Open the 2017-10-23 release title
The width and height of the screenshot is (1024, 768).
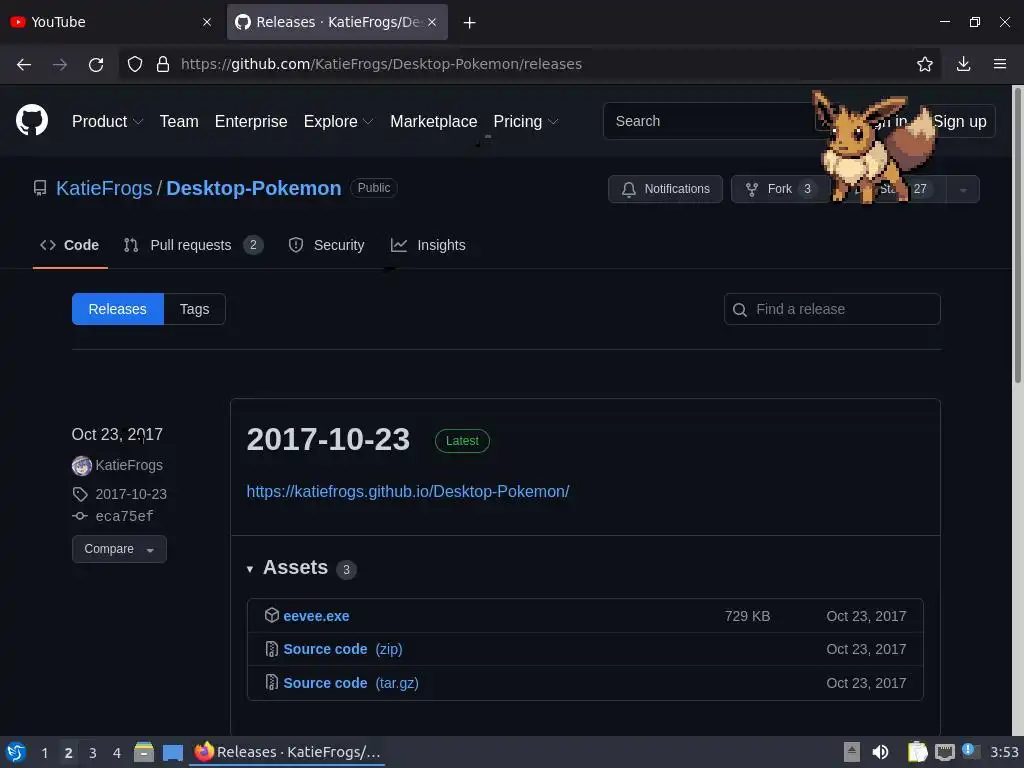(328, 440)
